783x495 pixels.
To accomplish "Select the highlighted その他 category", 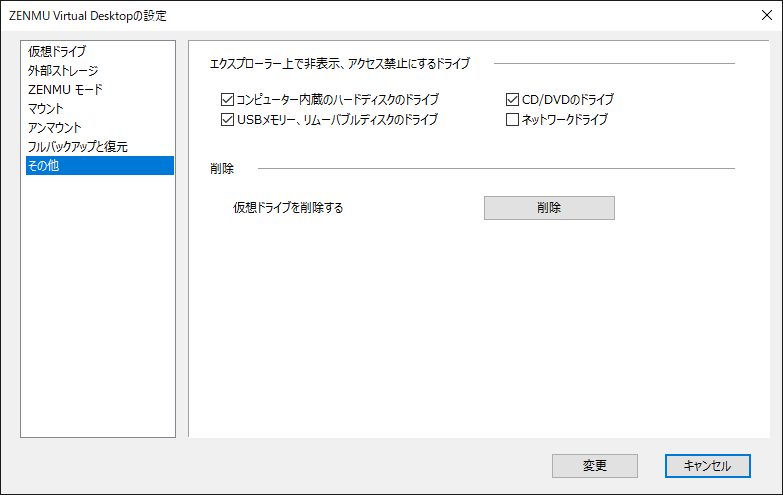I will pos(99,165).
